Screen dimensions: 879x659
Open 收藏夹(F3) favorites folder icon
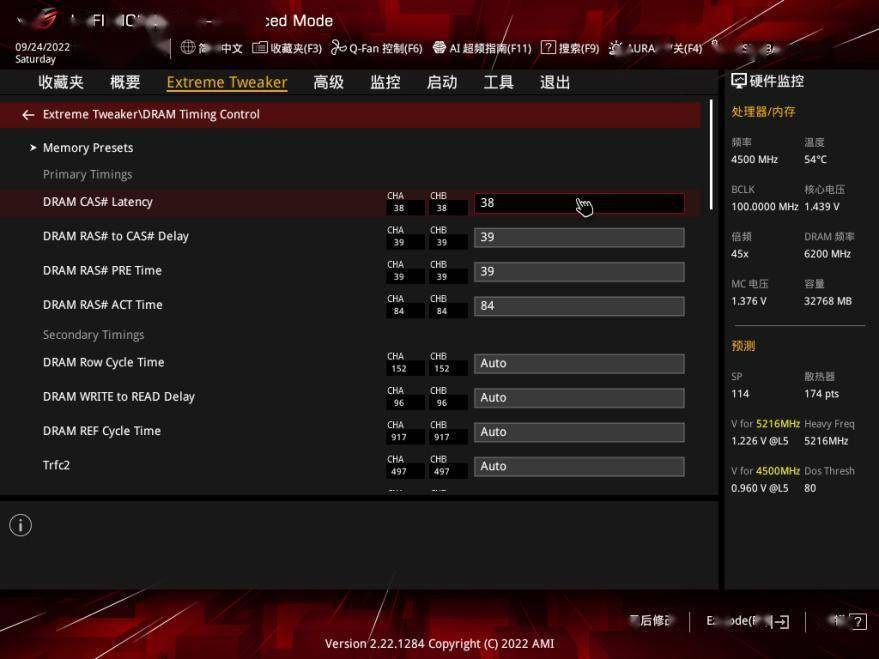(260, 47)
